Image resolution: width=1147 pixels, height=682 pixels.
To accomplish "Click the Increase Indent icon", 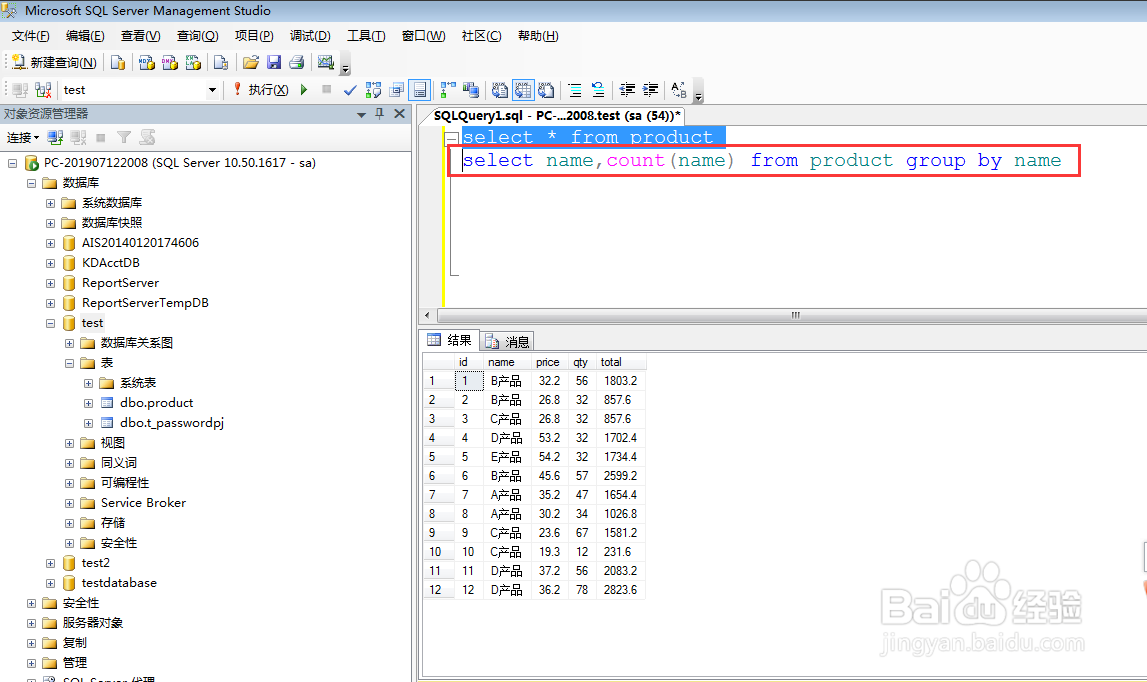I will (x=650, y=90).
